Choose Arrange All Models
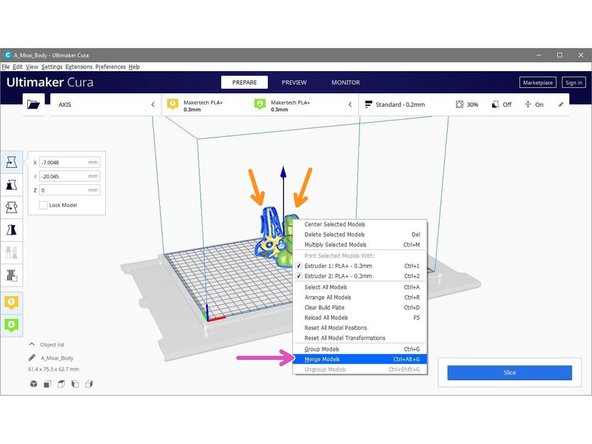Screen dimensions: 592x444 360,297
